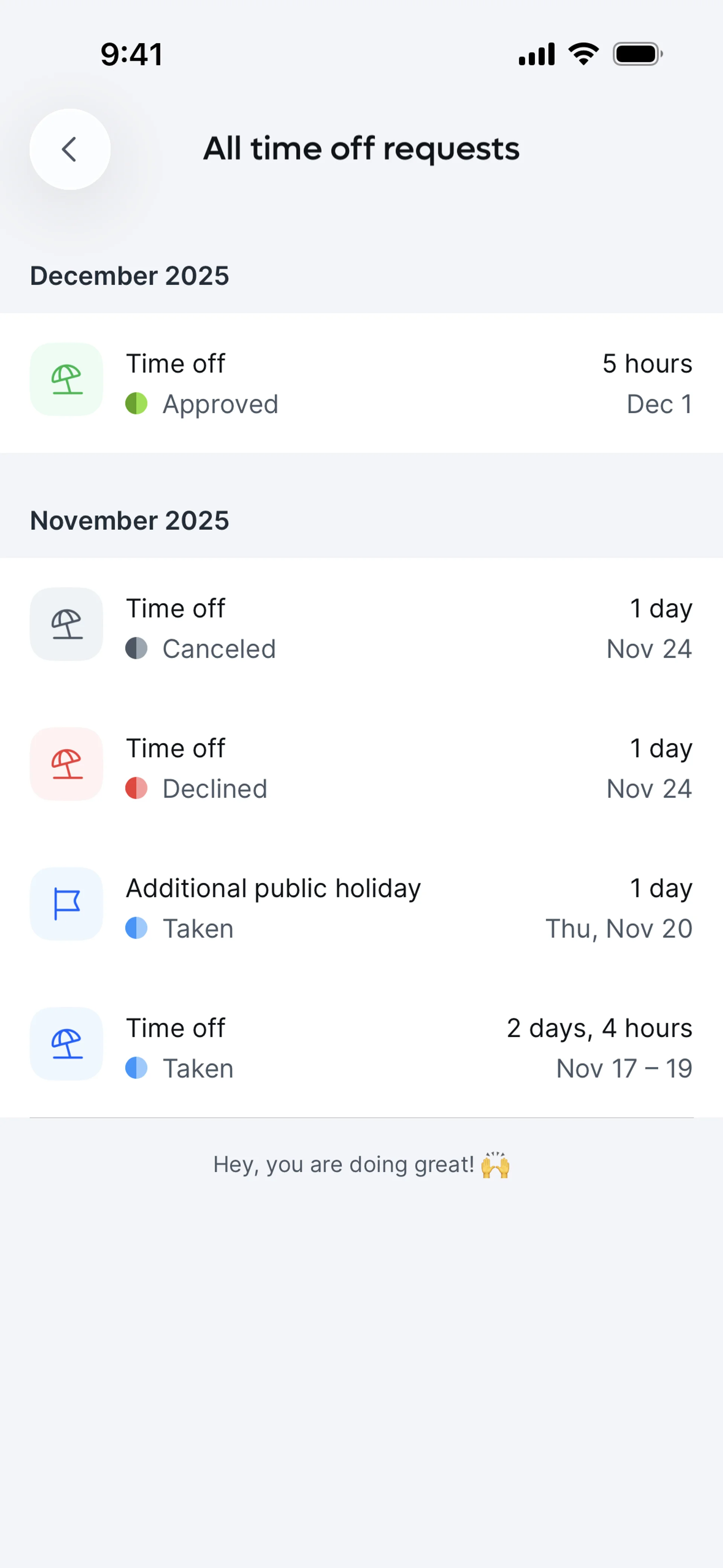Tap the blue flag public holiday icon
The width and height of the screenshot is (723, 1568).
(x=67, y=904)
